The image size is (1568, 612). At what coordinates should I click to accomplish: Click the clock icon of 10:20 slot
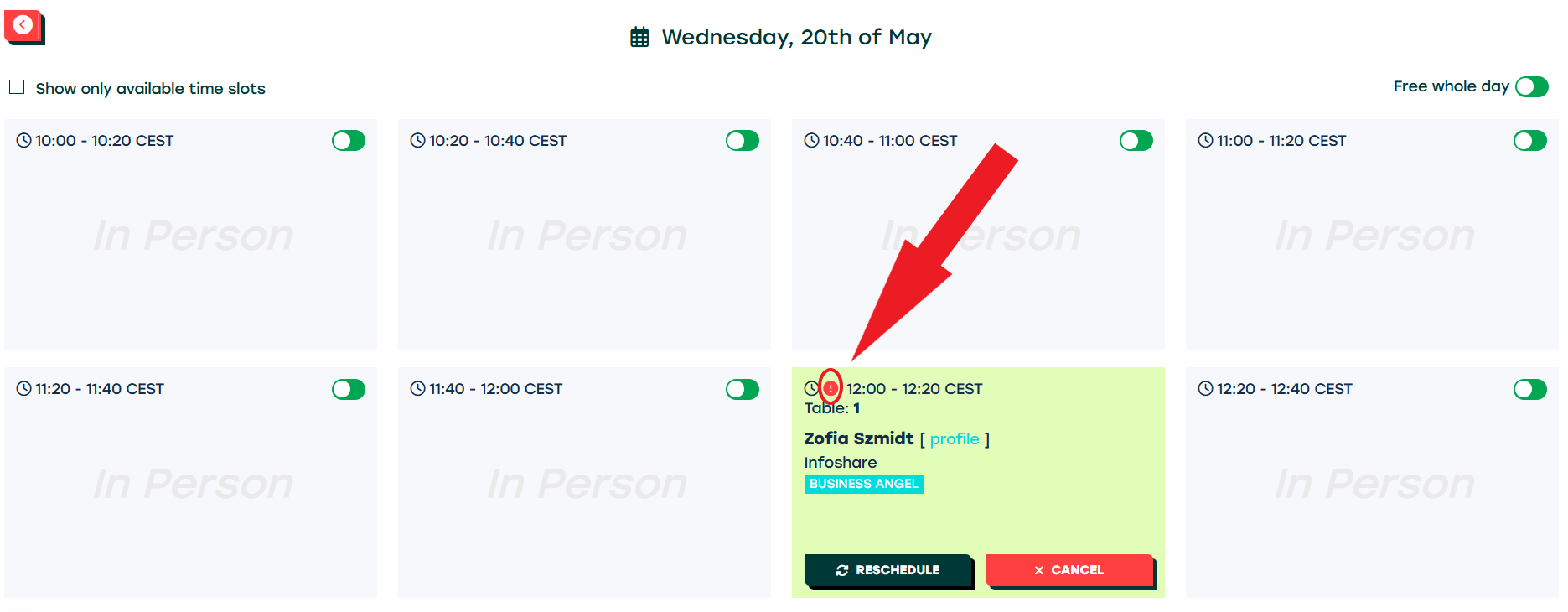pyautogui.click(x=417, y=141)
